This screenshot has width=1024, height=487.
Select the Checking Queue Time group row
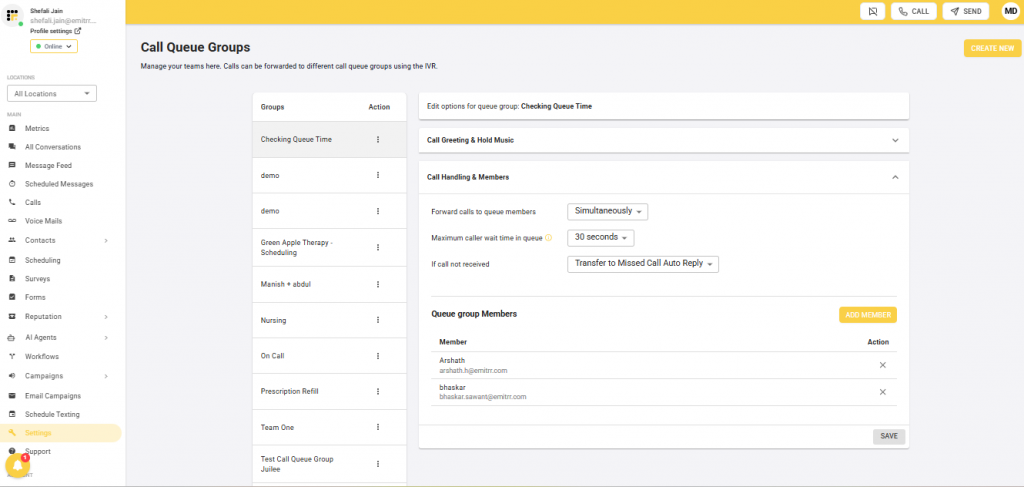(x=329, y=140)
